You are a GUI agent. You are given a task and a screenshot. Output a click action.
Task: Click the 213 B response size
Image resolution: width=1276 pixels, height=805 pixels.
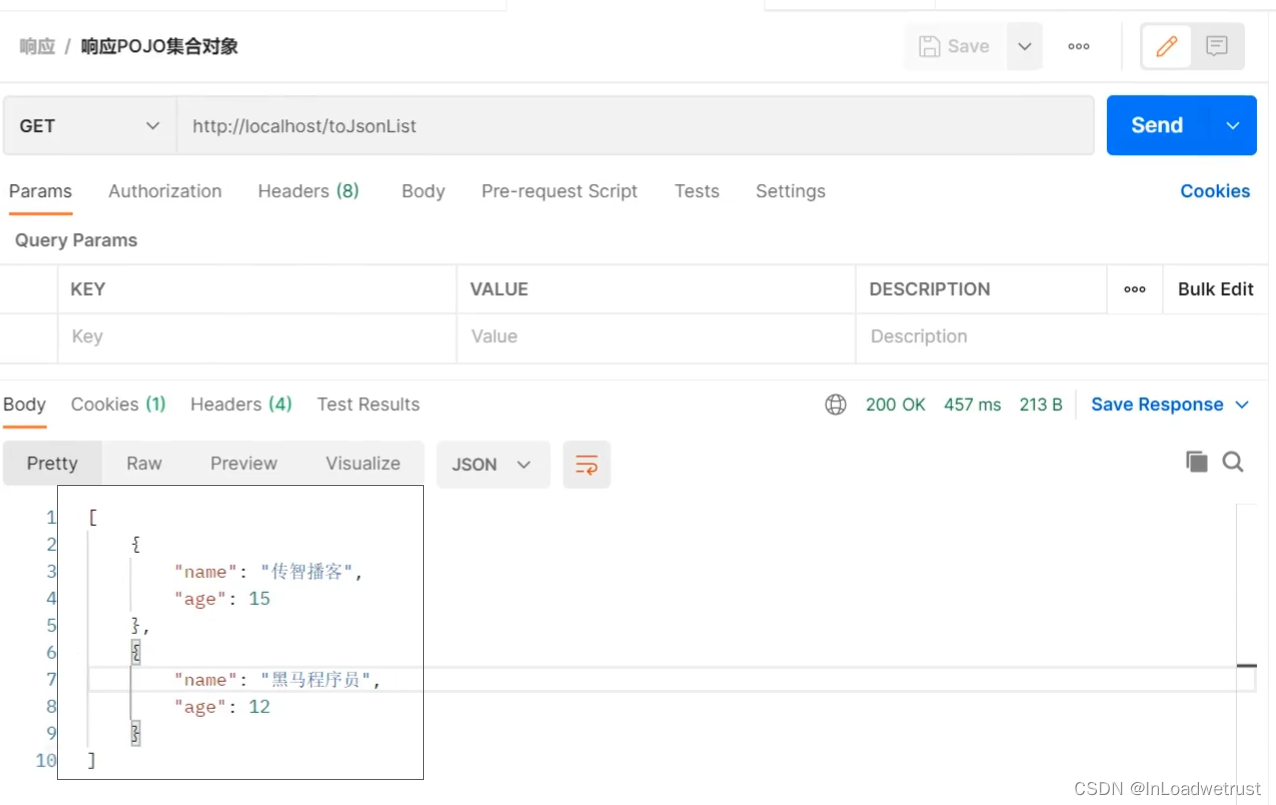click(x=1041, y=404)
